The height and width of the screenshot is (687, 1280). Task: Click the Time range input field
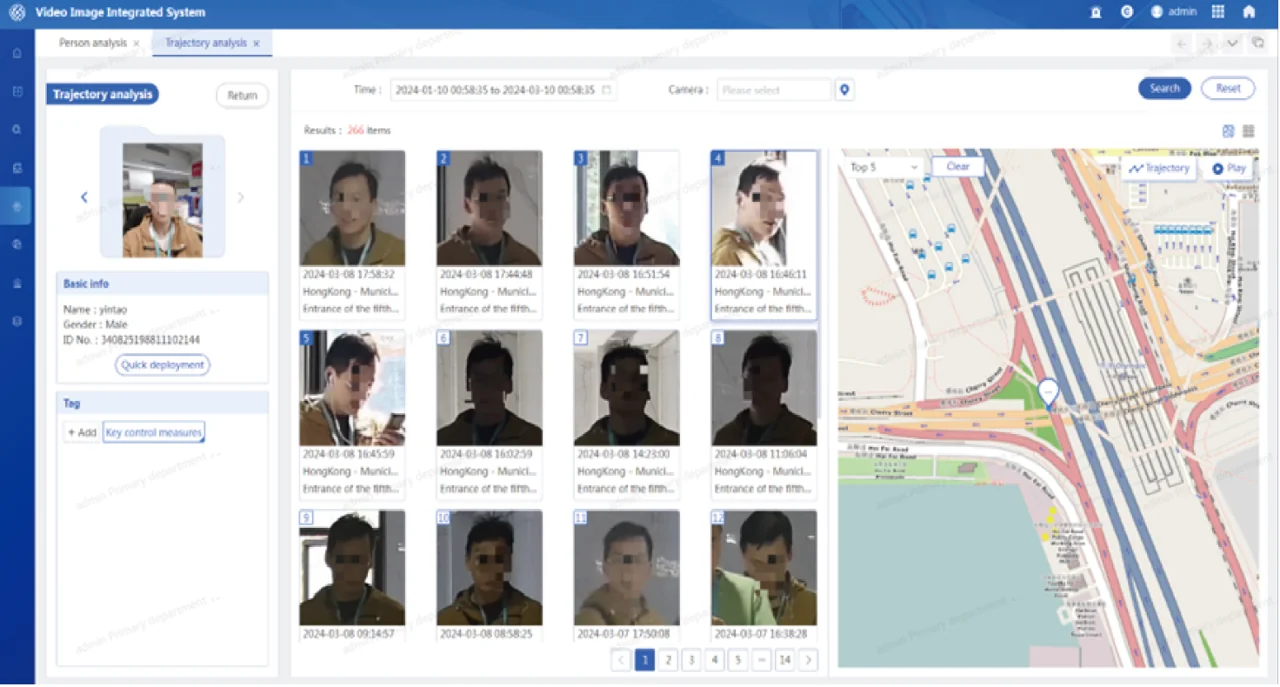[504, 90]
